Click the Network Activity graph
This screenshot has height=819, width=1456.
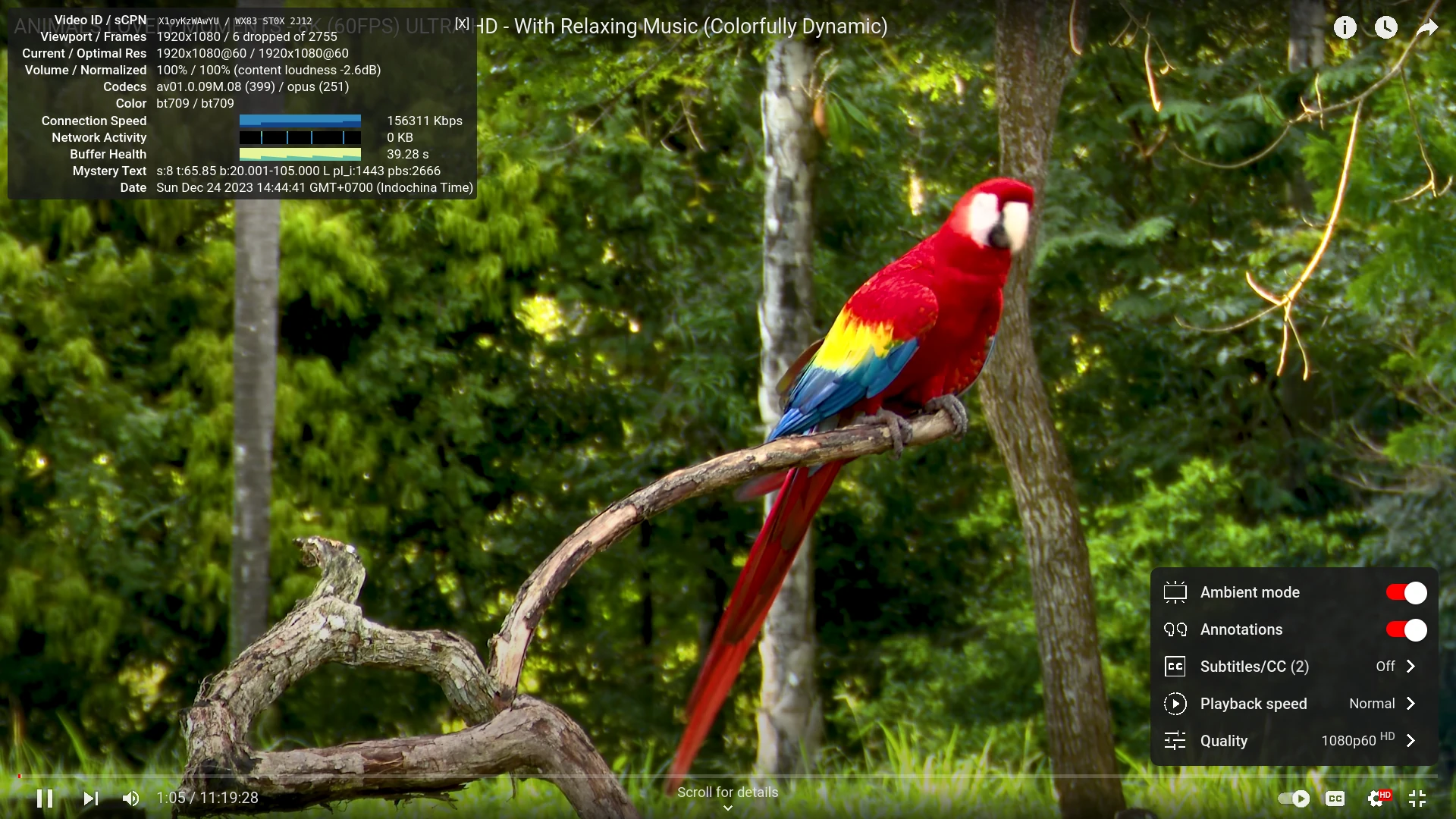click(x=300, y=137)
